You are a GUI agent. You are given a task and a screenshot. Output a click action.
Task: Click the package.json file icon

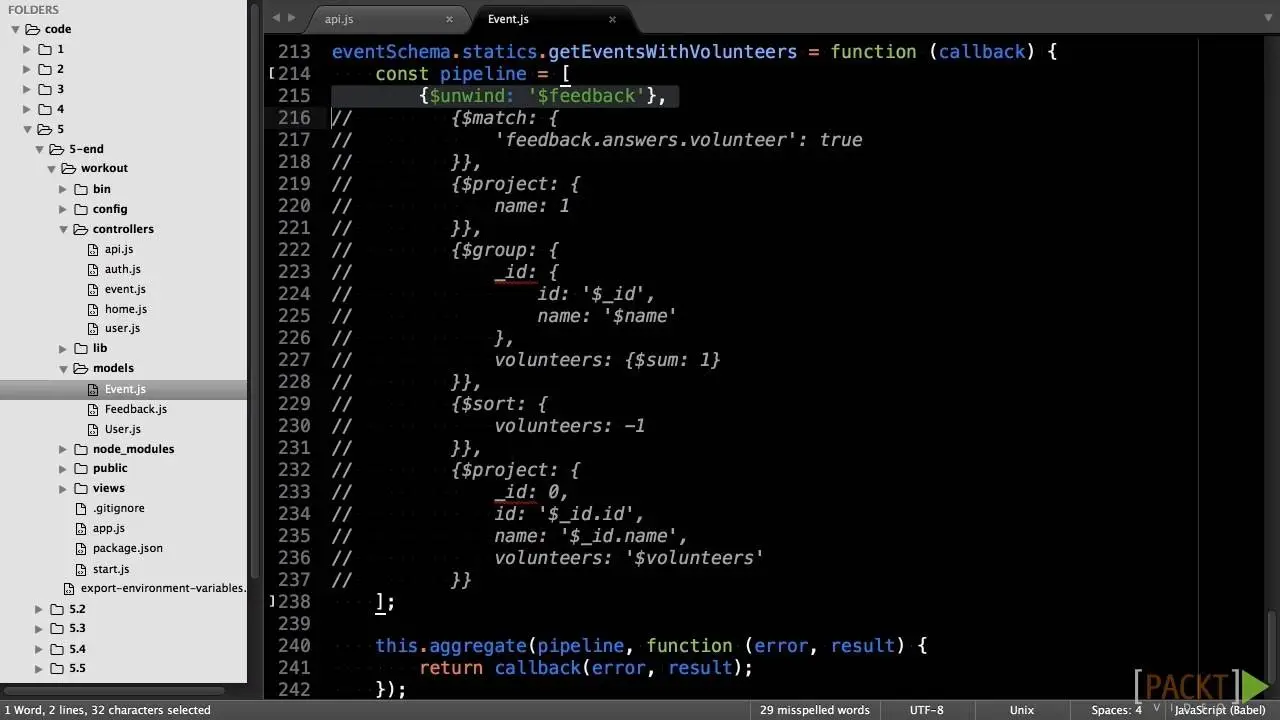click(83, 548)
